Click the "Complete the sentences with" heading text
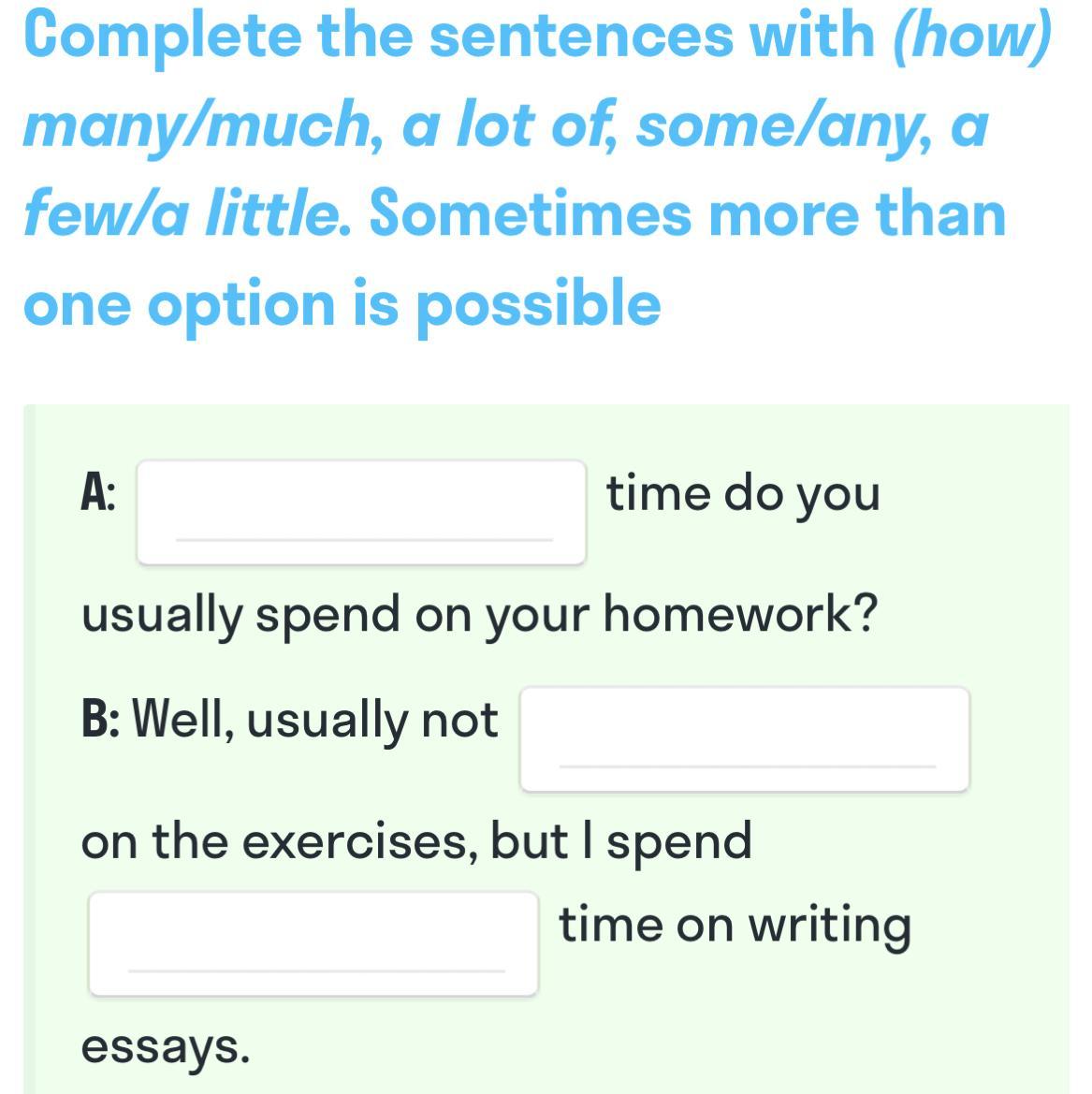The height and width of the screenshot is (1094, 1092). tap(451, 36)
